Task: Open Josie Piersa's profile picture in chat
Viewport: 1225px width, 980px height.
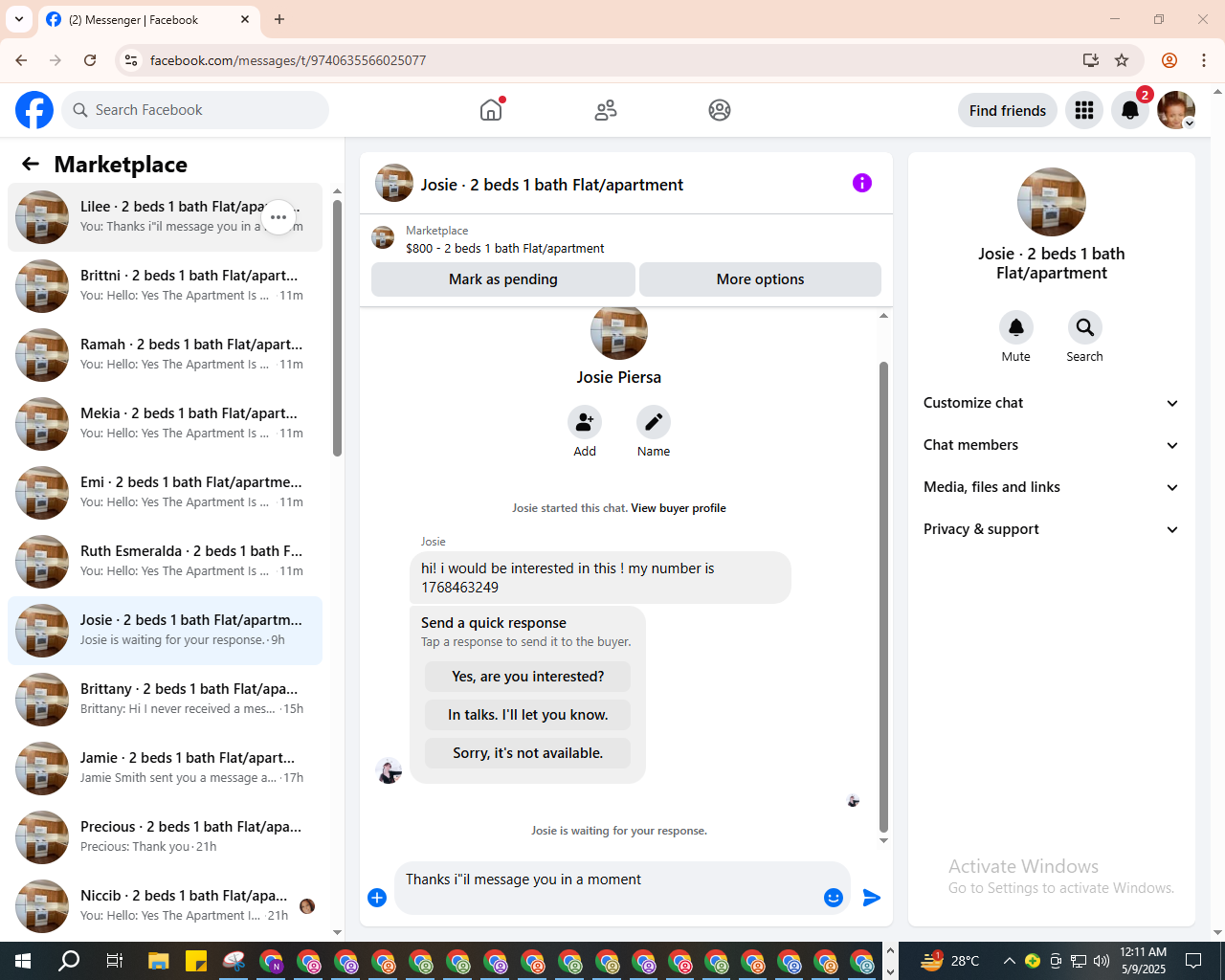Action: [x=619, y=332]
